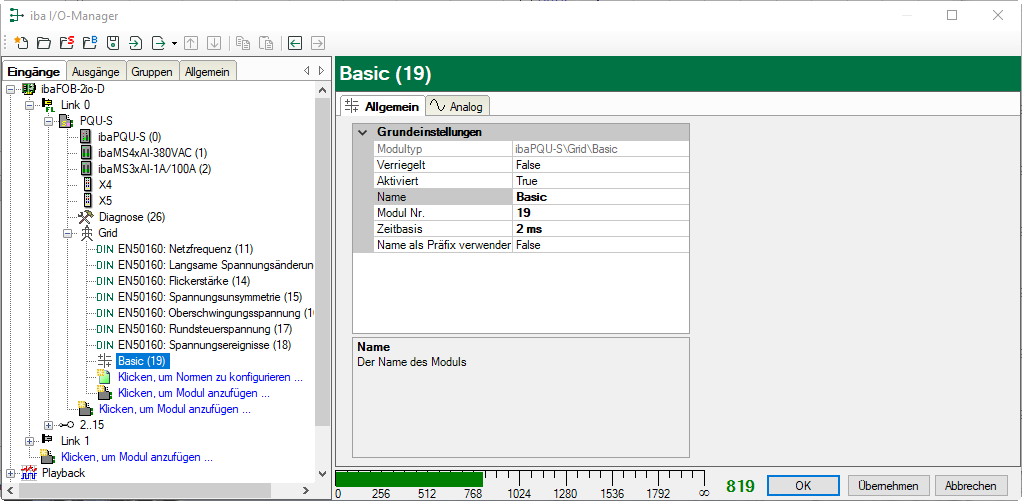Click the Übernehmen button
Screen dimensions: 1022x501
coord(887,485)
